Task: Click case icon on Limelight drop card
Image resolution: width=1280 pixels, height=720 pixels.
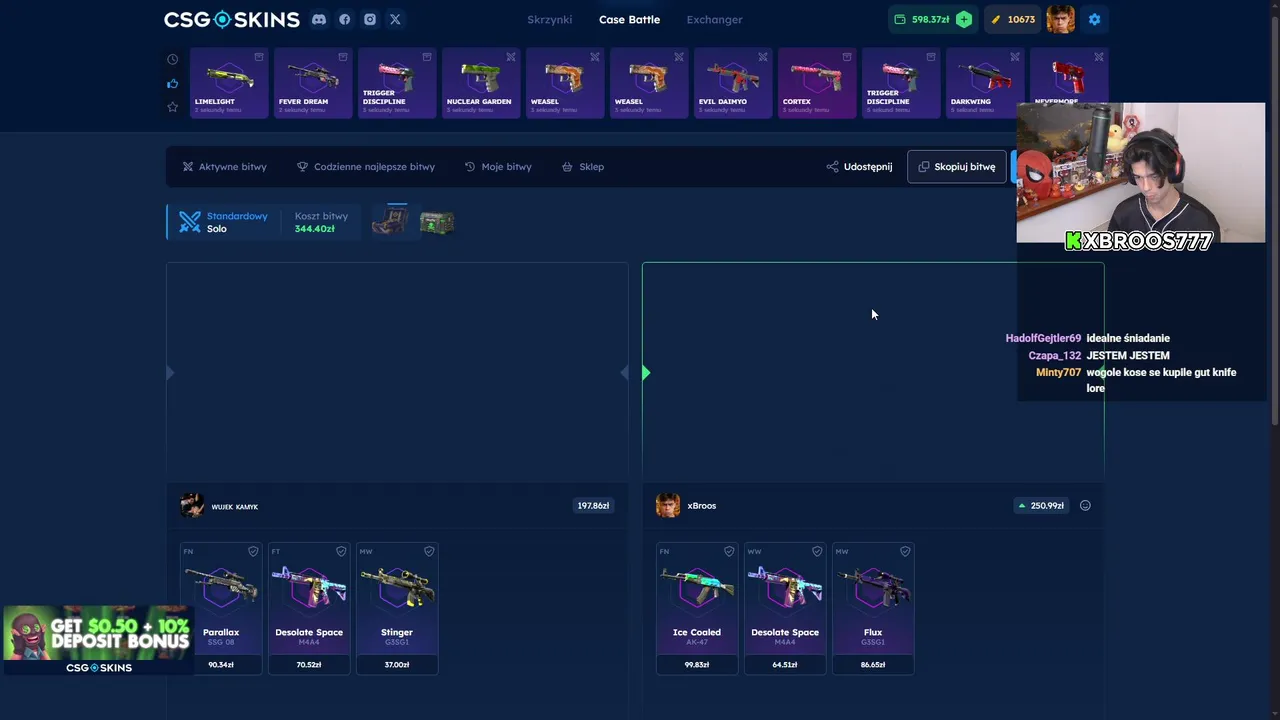Action: (259, 57)
